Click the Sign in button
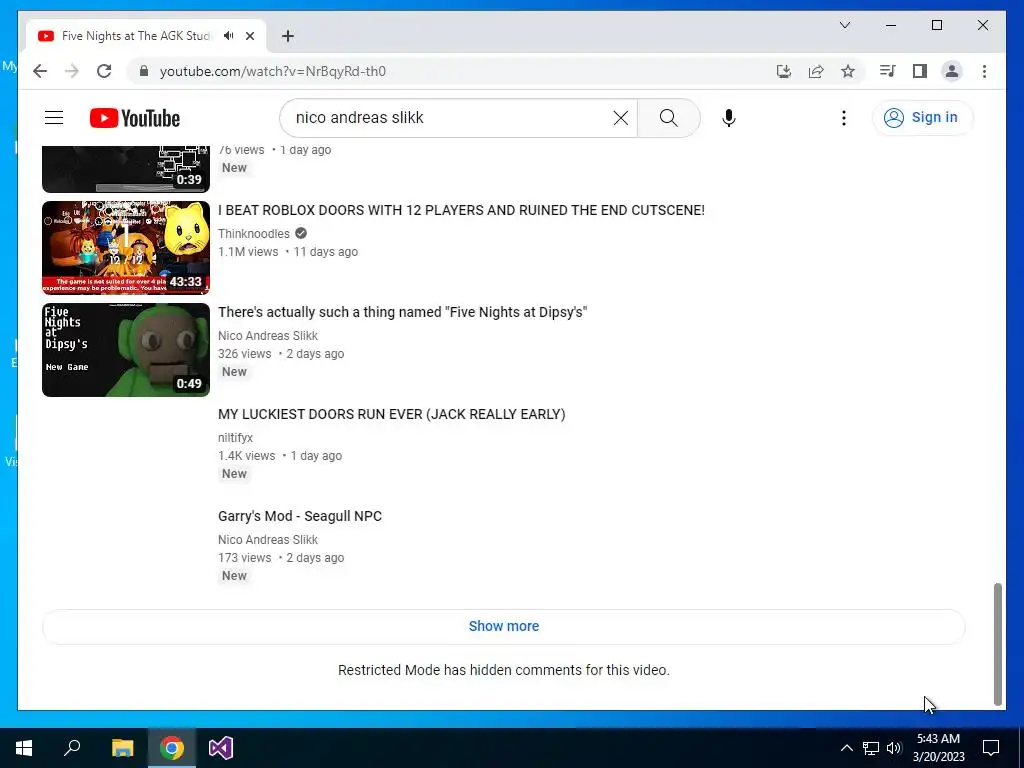This screenshot has width=1024, height=768. click(921, 118)
